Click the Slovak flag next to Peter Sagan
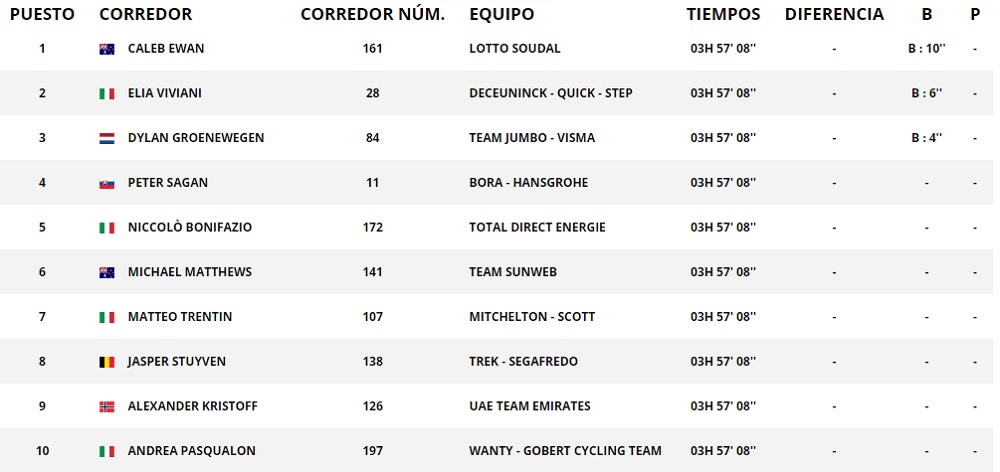Viewport: 1000px width, 472px height. 107,183
